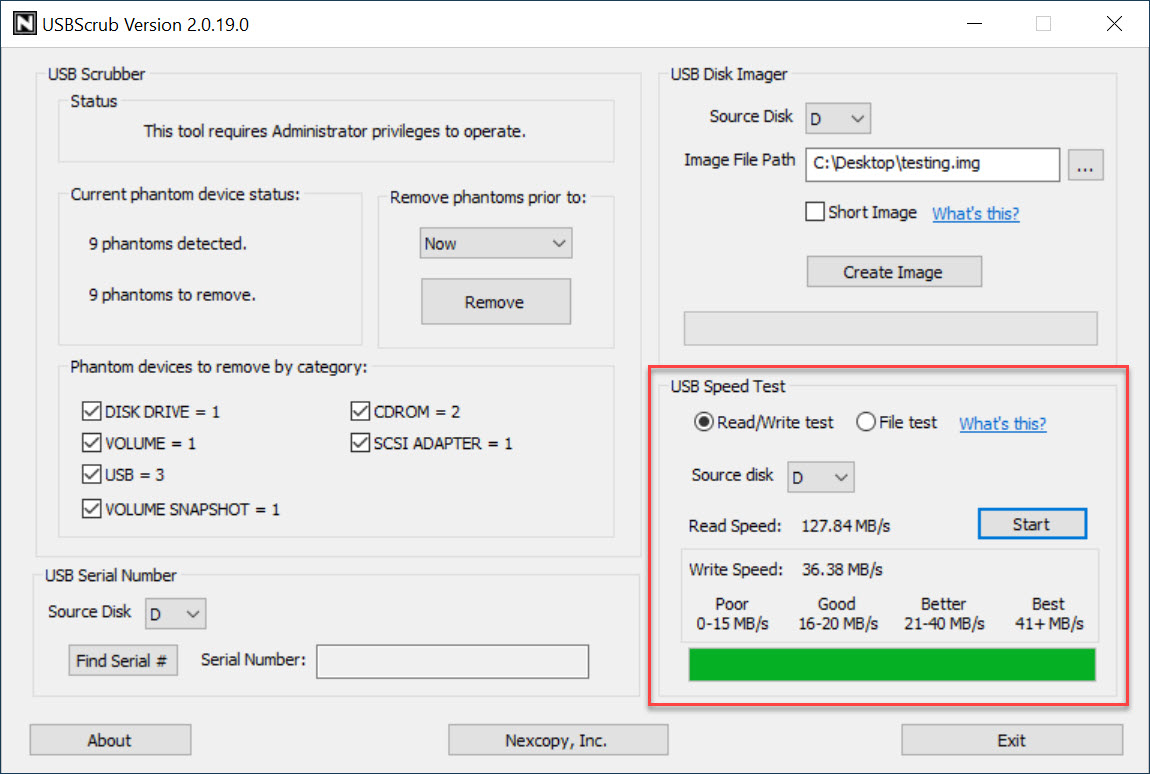Disable the SCSI ADAPTER checkbox
This screenshot has height=774, width=1150.
(360, 443)
